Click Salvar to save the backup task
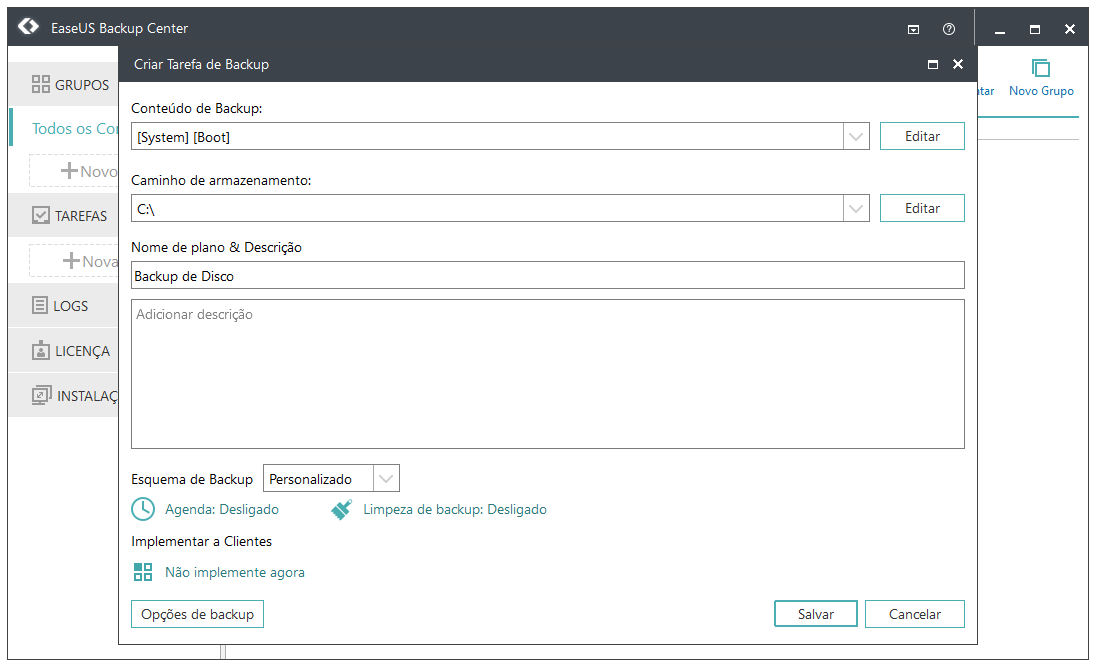The image size is (1096, 667). click(x=815, y=614)
